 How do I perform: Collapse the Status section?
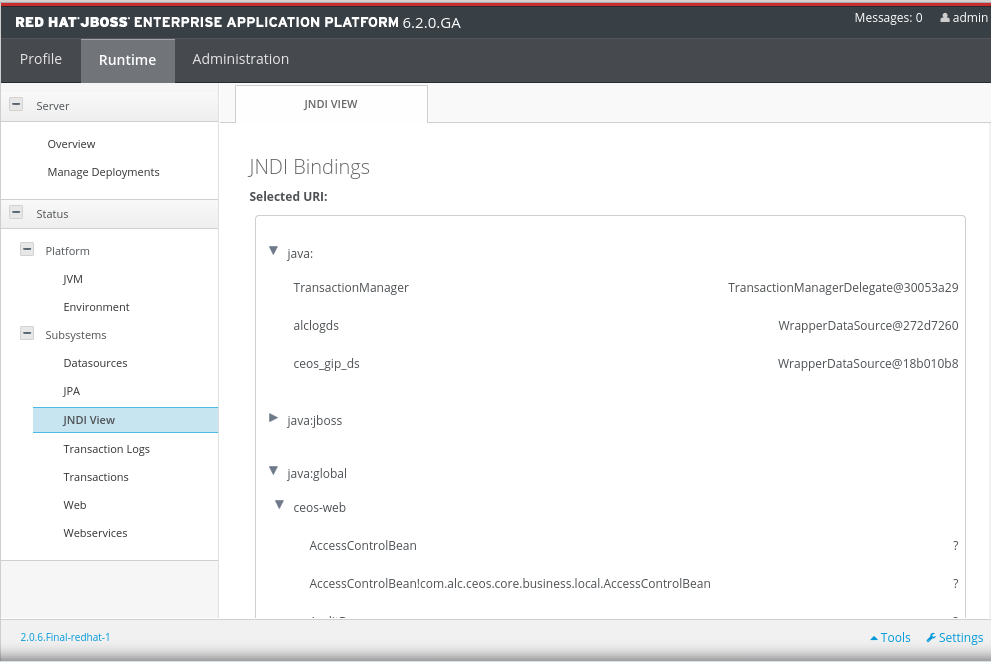(x=16, y=212)
